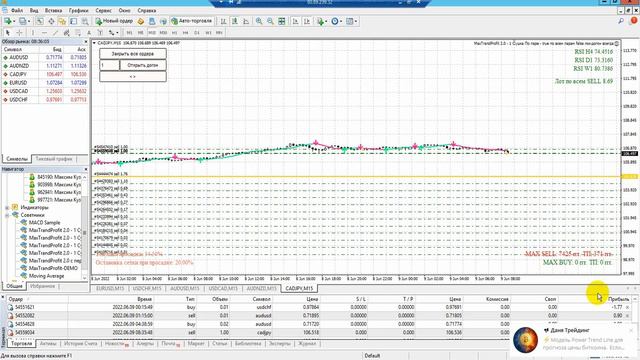
Task: Switch to M30 timeframe
Action: [x=163, y=33]
